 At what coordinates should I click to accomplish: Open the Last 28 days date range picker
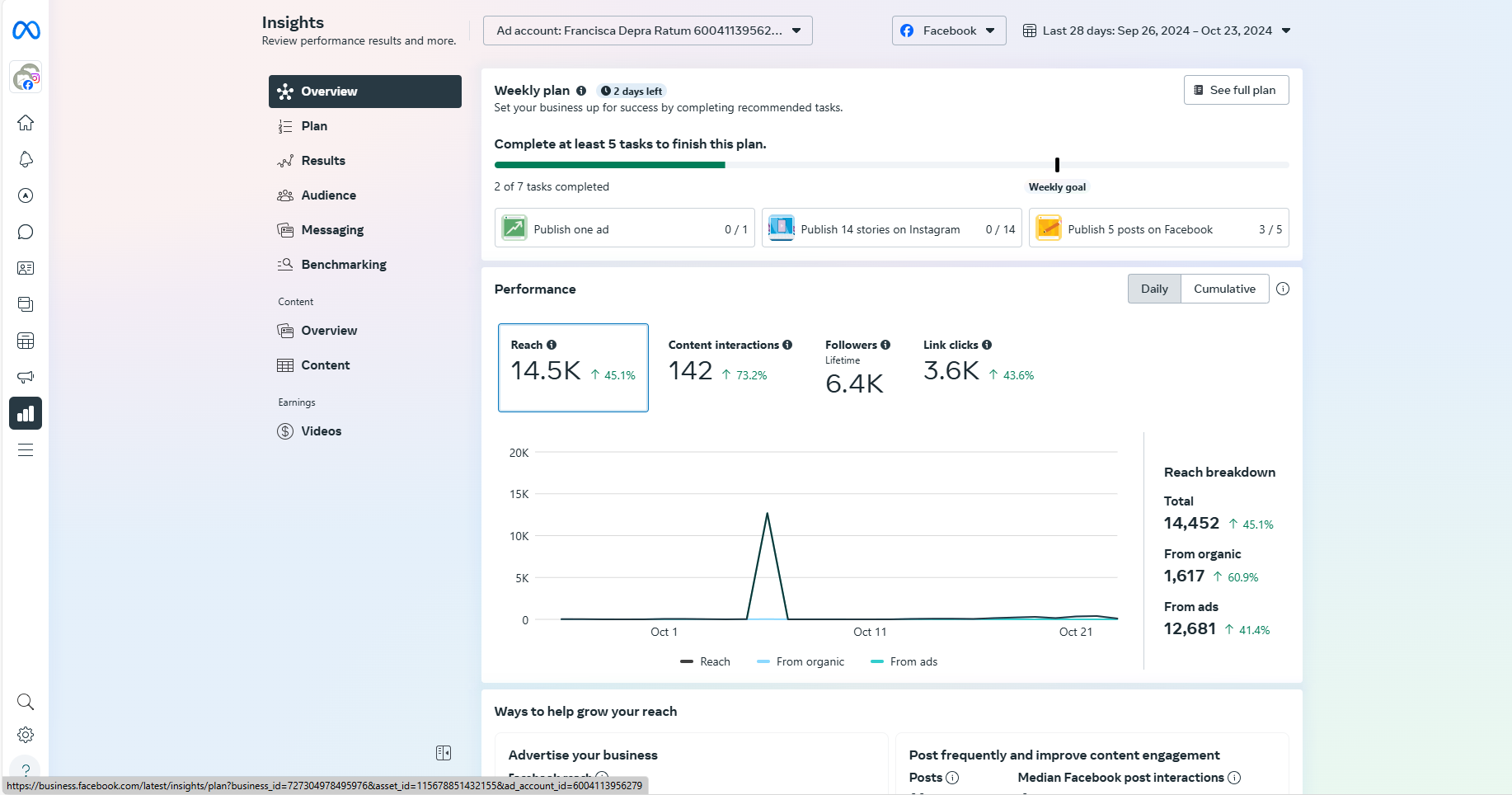coord(1157,31)
